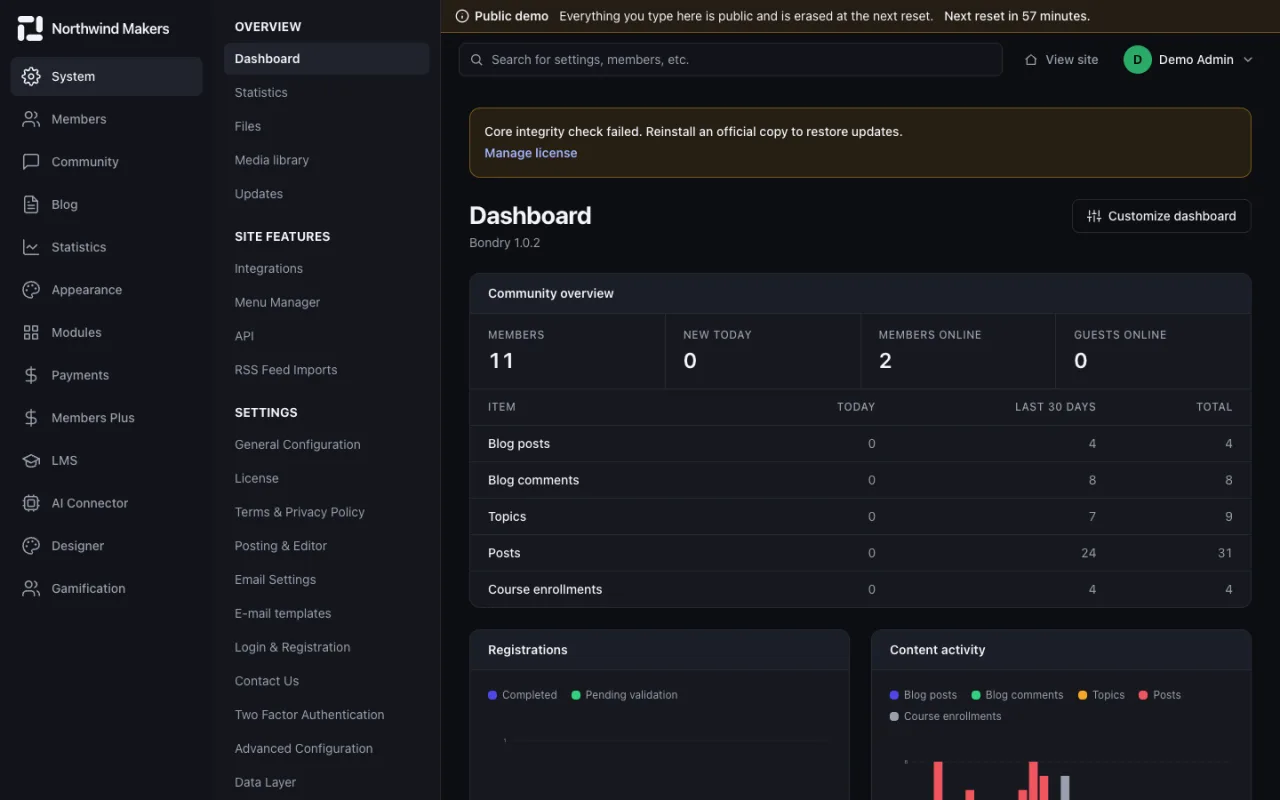Open Statistics via its chart icon in main sidebar
The width and height of the screenshot is (1280, 800).
31,247
